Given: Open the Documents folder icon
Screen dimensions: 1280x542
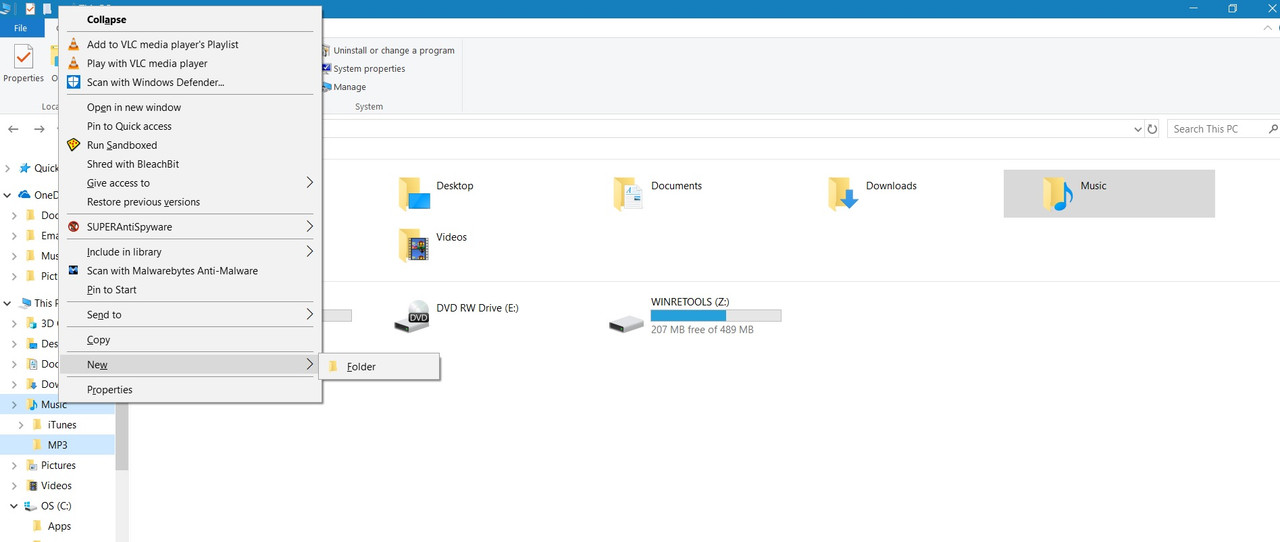Looking at the screenshot, I should pos(629,194).
